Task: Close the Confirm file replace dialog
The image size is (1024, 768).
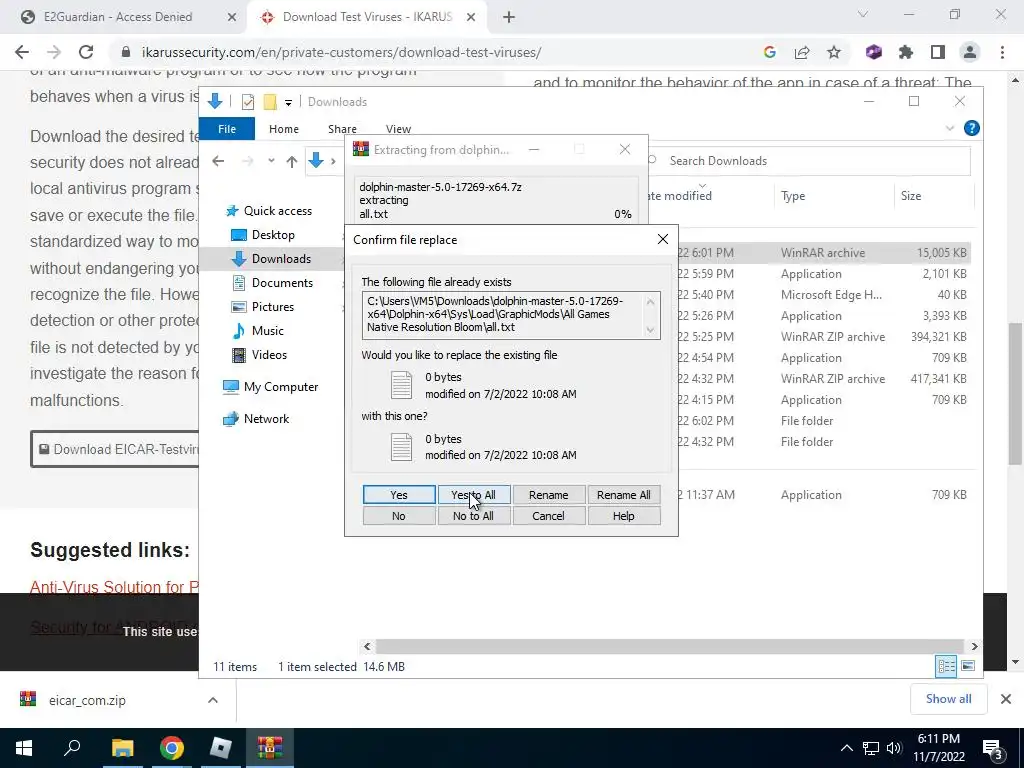Action: pos(662,239)
